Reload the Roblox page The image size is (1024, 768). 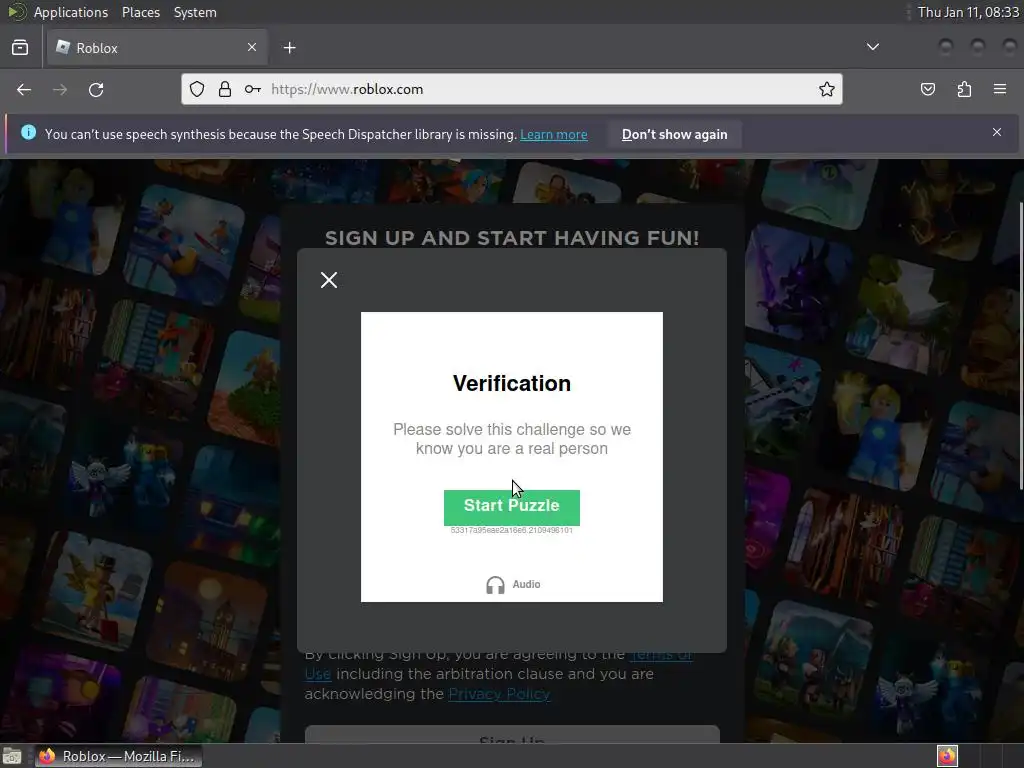(x=96, y=89)
